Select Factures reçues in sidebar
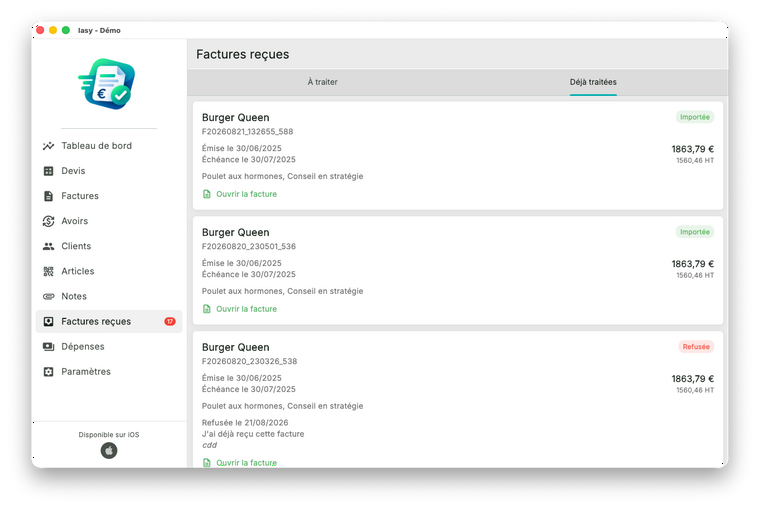The width and height of the screenshot is (760, 509). pyautogui.click(x=109, y=321)
